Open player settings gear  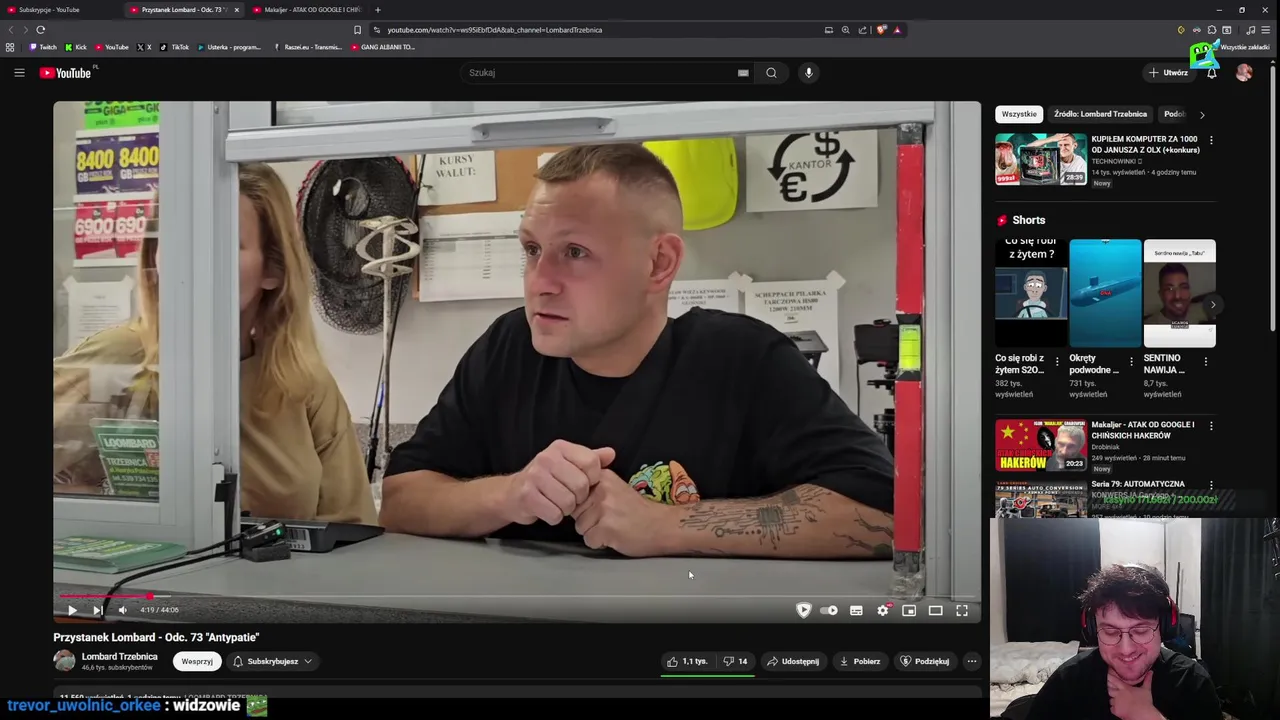(883, 610)
